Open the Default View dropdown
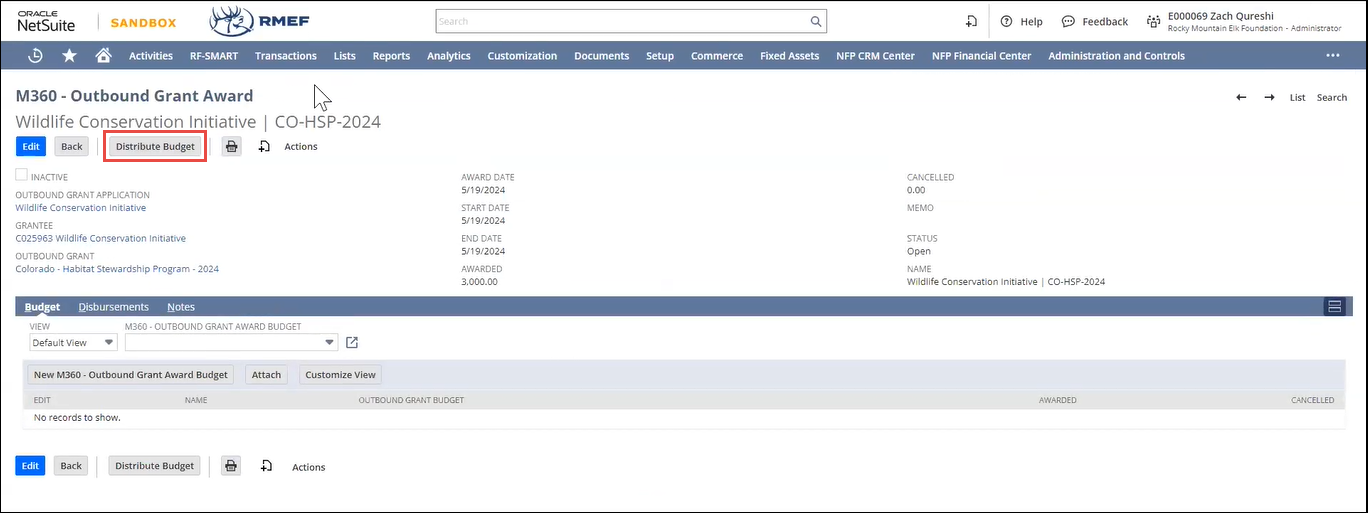 coord(74,343)
